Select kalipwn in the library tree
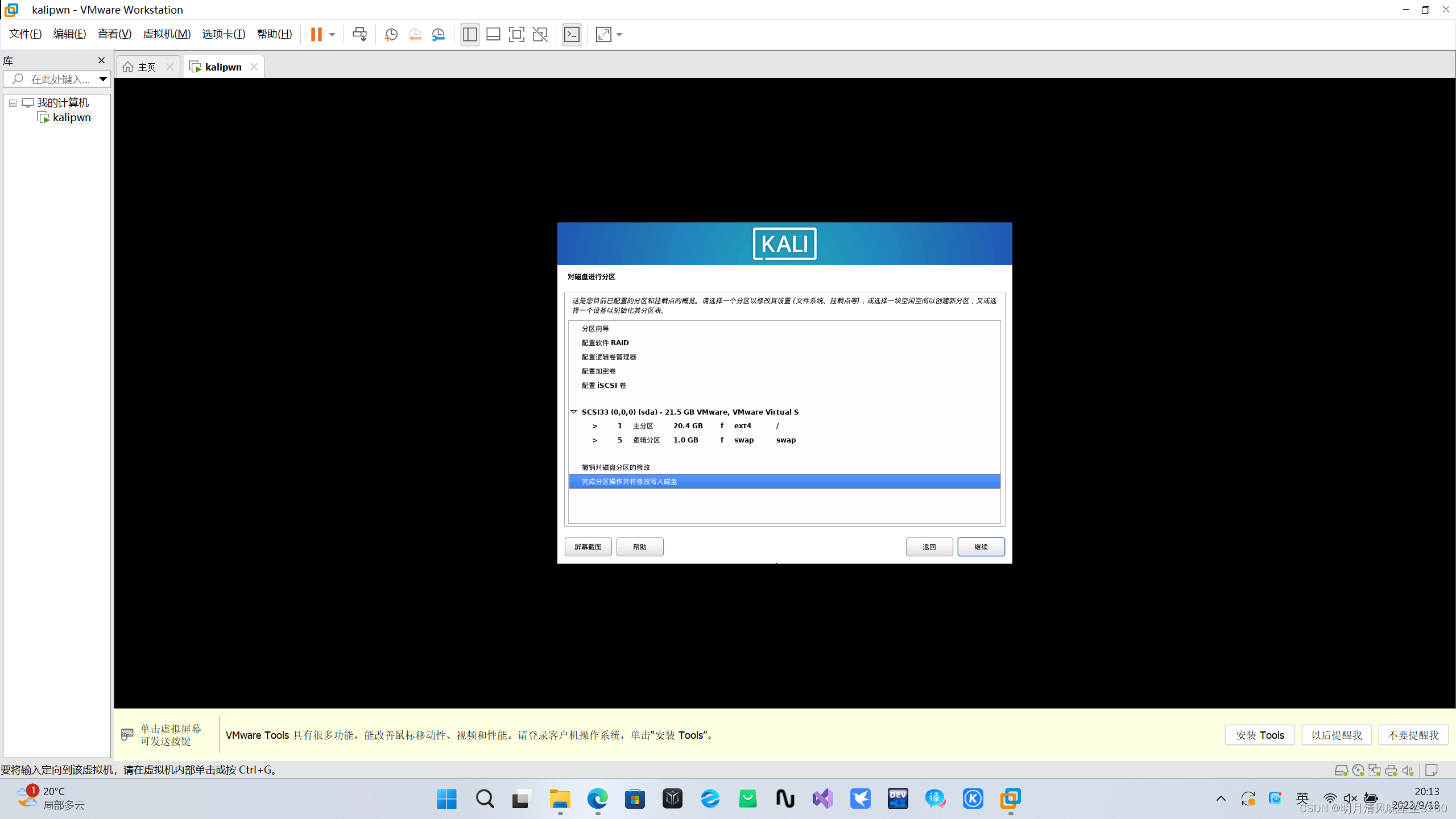 point(72,118)
